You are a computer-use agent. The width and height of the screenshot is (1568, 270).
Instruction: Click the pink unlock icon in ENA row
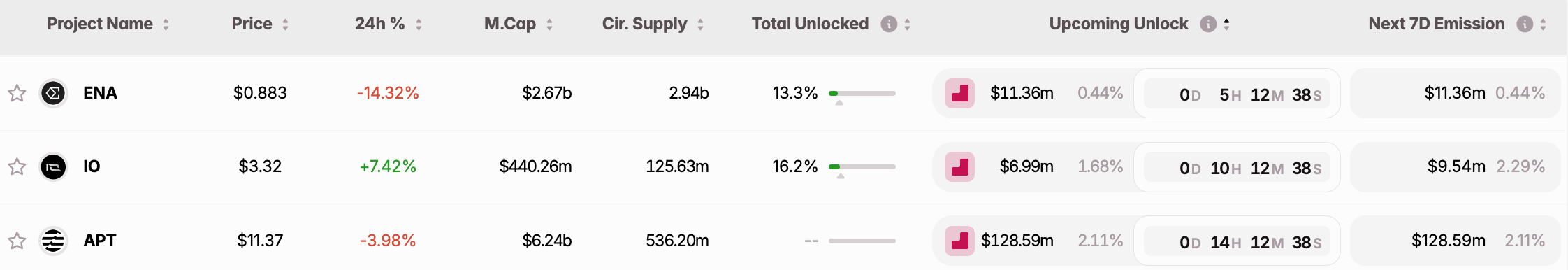[960, 93]
